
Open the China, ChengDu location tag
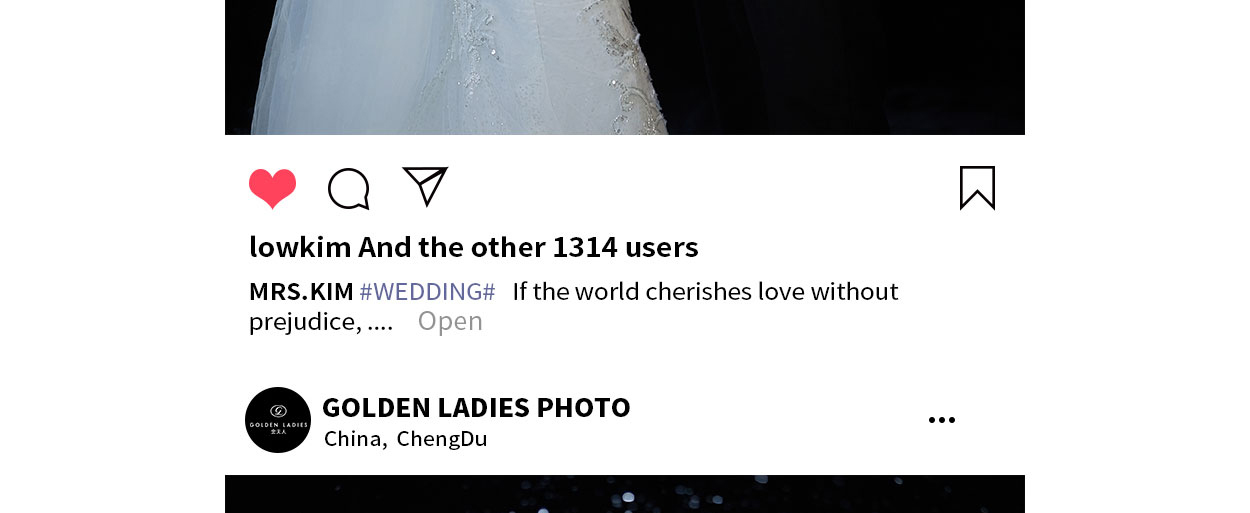406,439
